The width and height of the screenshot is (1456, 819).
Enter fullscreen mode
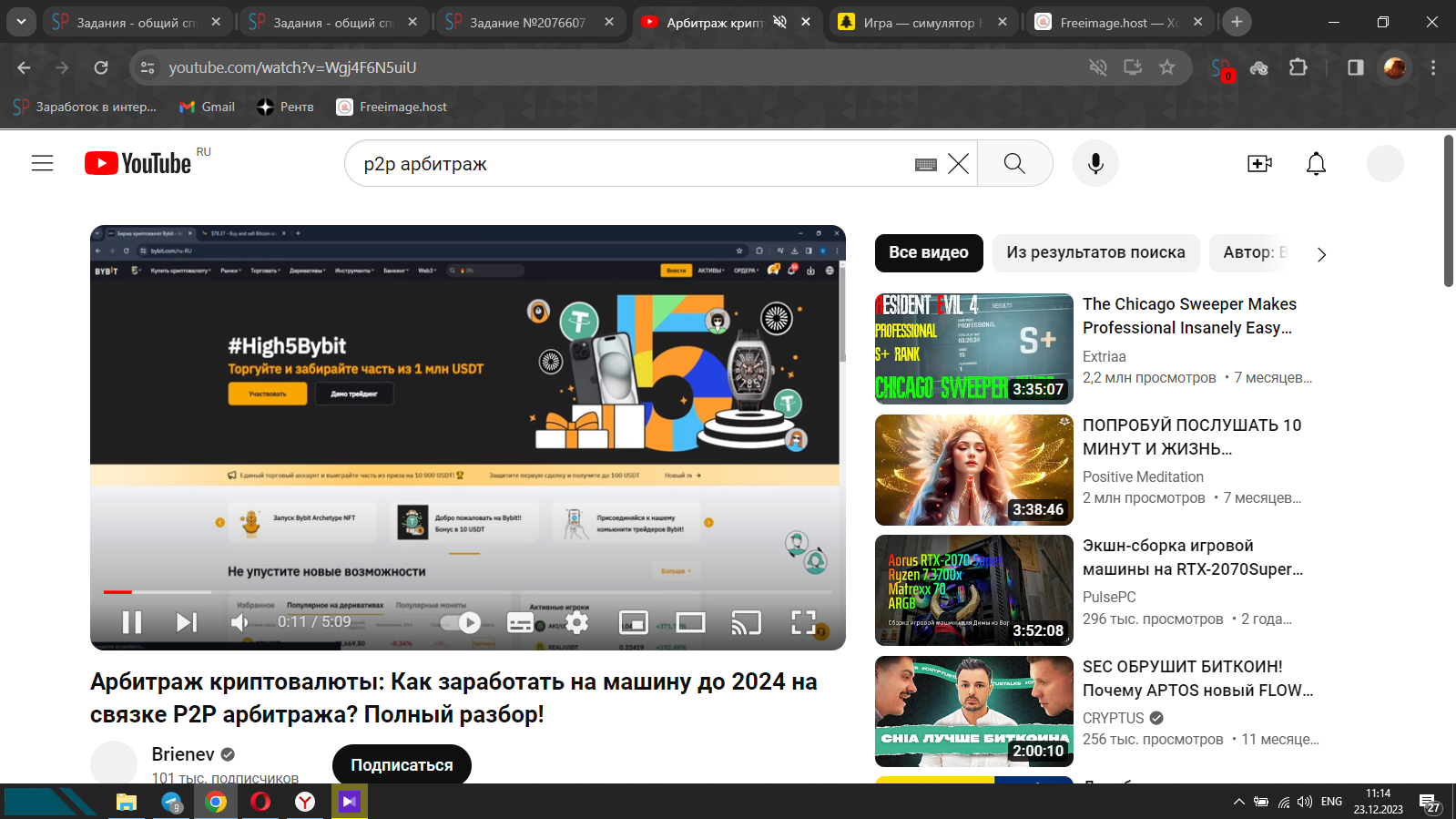coord(803,622)
